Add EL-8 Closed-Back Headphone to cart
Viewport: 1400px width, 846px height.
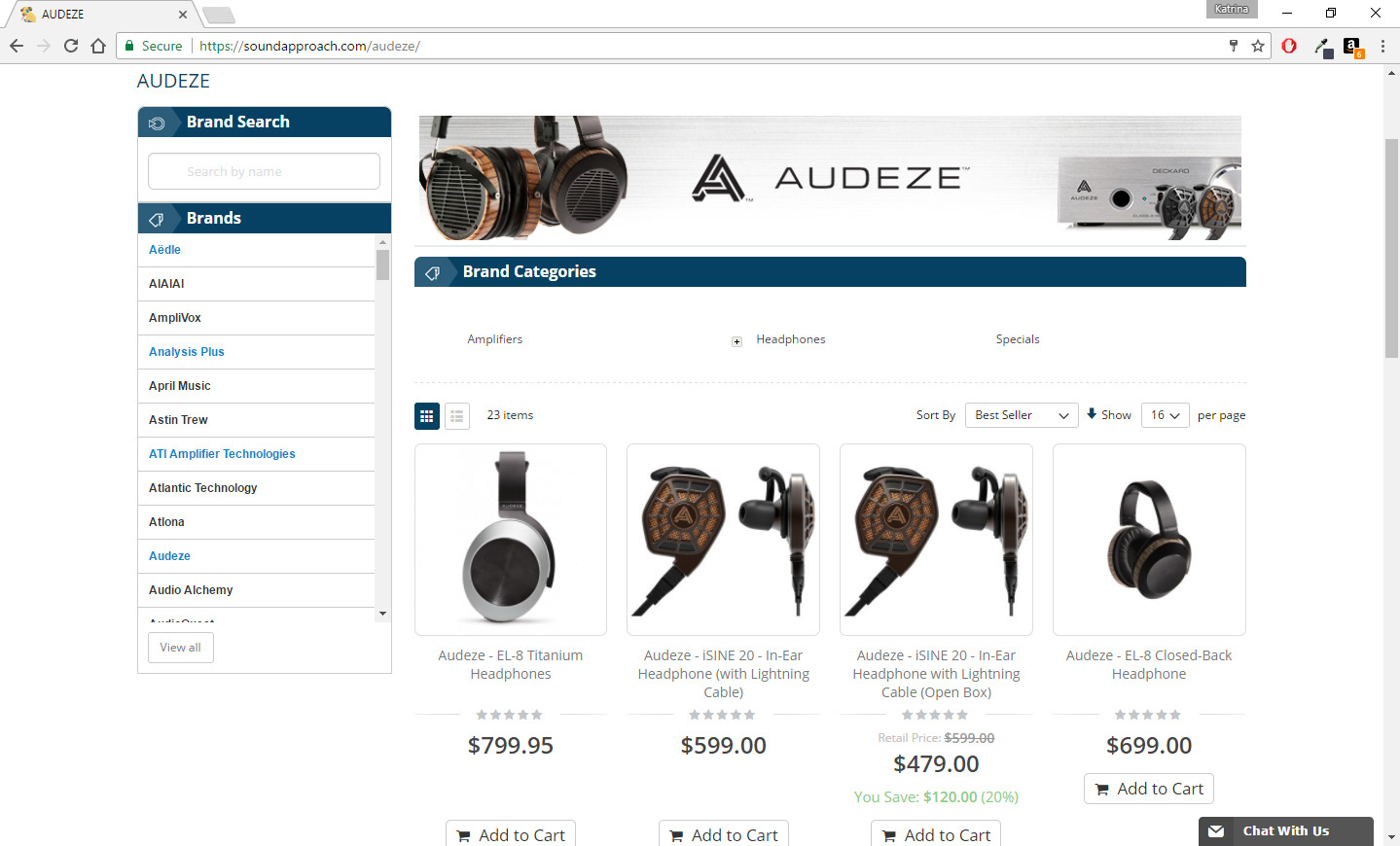point(1149,789)
